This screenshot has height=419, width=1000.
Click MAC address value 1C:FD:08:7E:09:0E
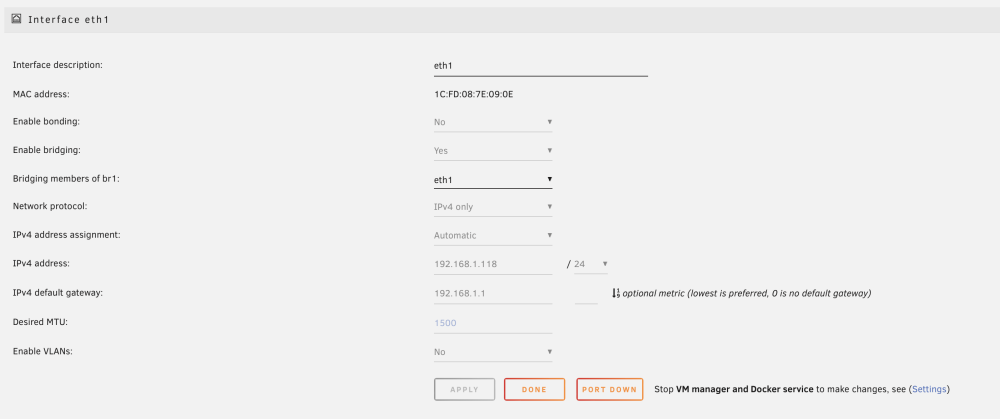(473, 94)
